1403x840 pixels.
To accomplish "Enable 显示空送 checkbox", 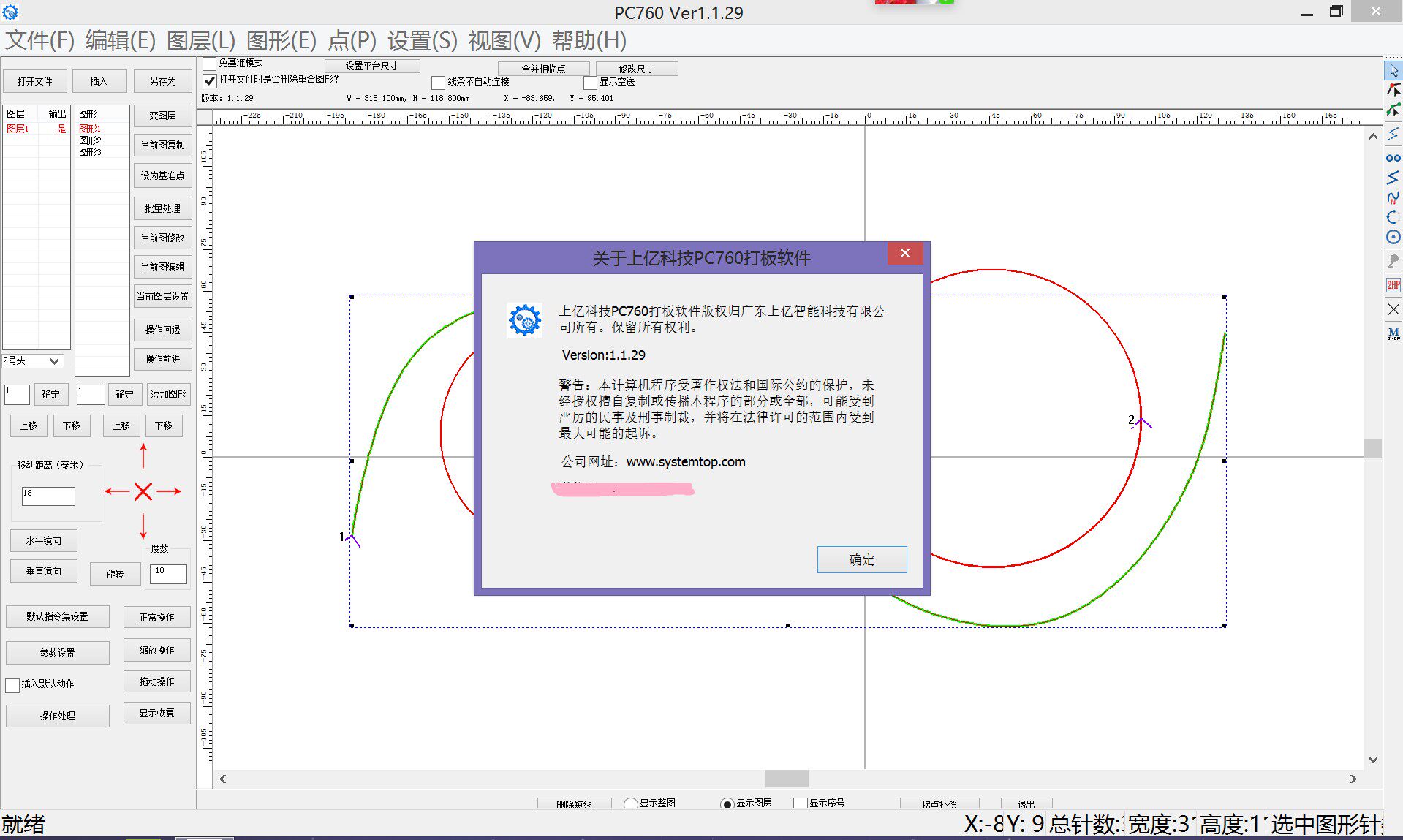I will point(590,83).
